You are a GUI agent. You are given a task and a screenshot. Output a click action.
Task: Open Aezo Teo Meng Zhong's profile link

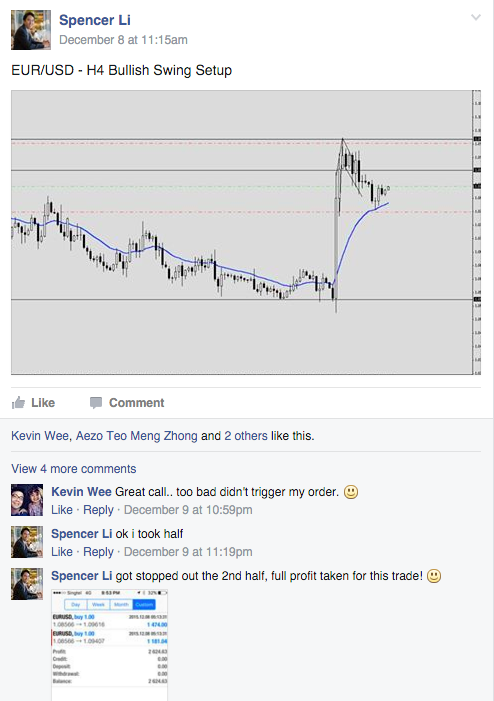tap(136, 435)
